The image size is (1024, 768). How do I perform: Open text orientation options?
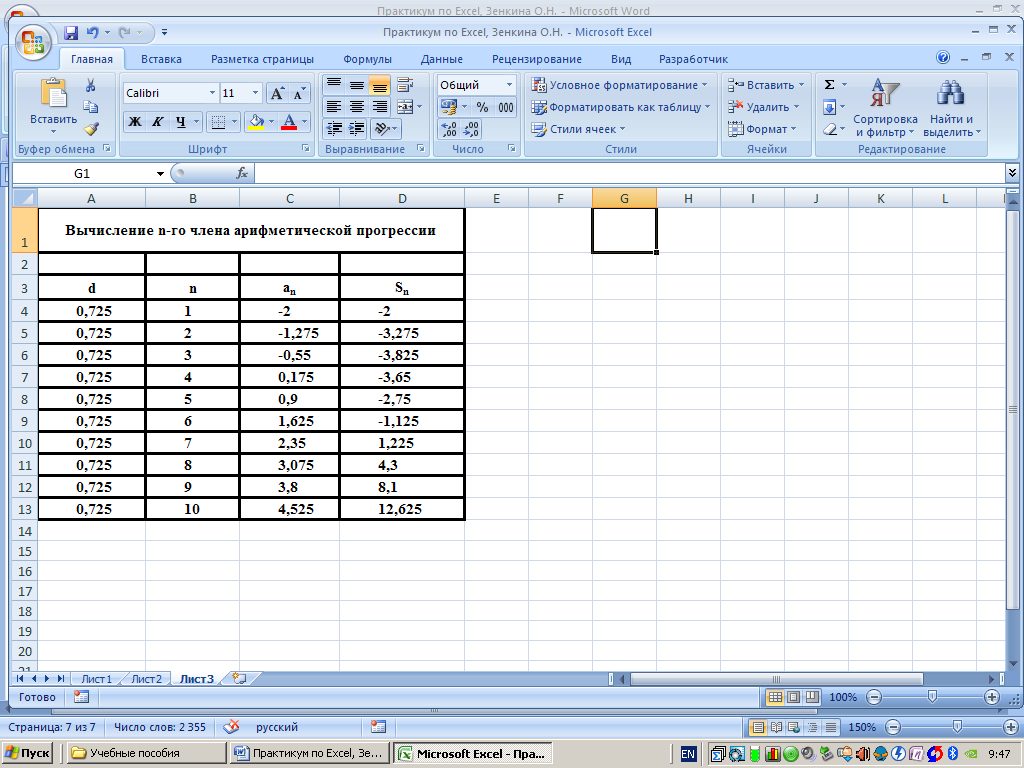(385, 129)
